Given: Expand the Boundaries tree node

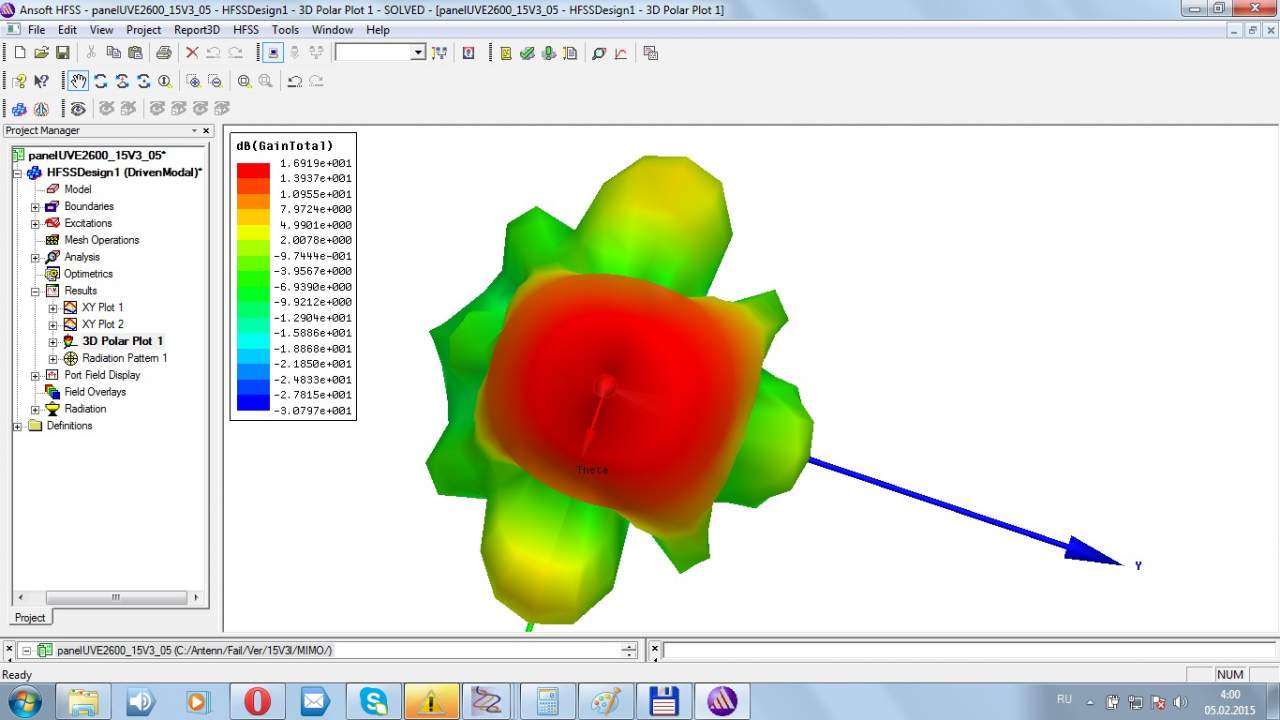Looking at the screenshot, I should [35, 207].
